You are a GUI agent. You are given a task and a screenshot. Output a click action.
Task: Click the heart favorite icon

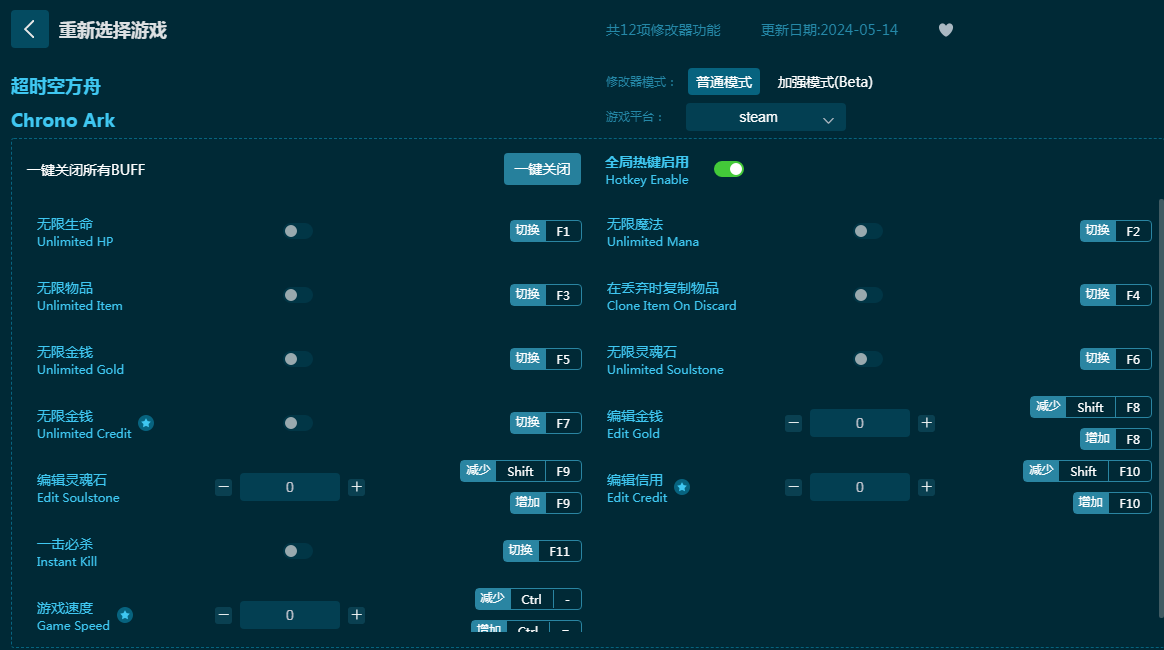(946, 30)
